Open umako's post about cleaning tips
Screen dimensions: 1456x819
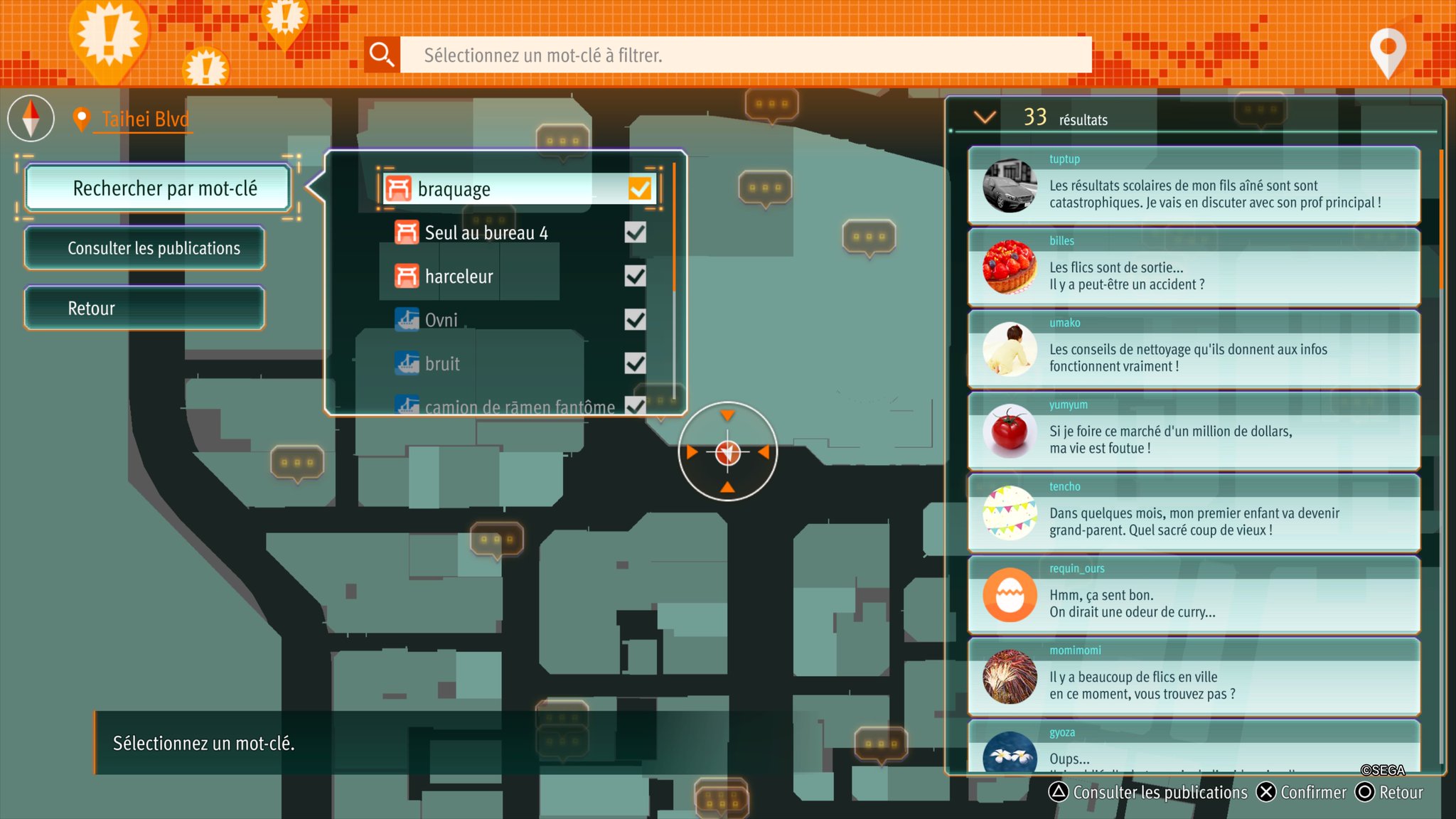point(1194,349)
